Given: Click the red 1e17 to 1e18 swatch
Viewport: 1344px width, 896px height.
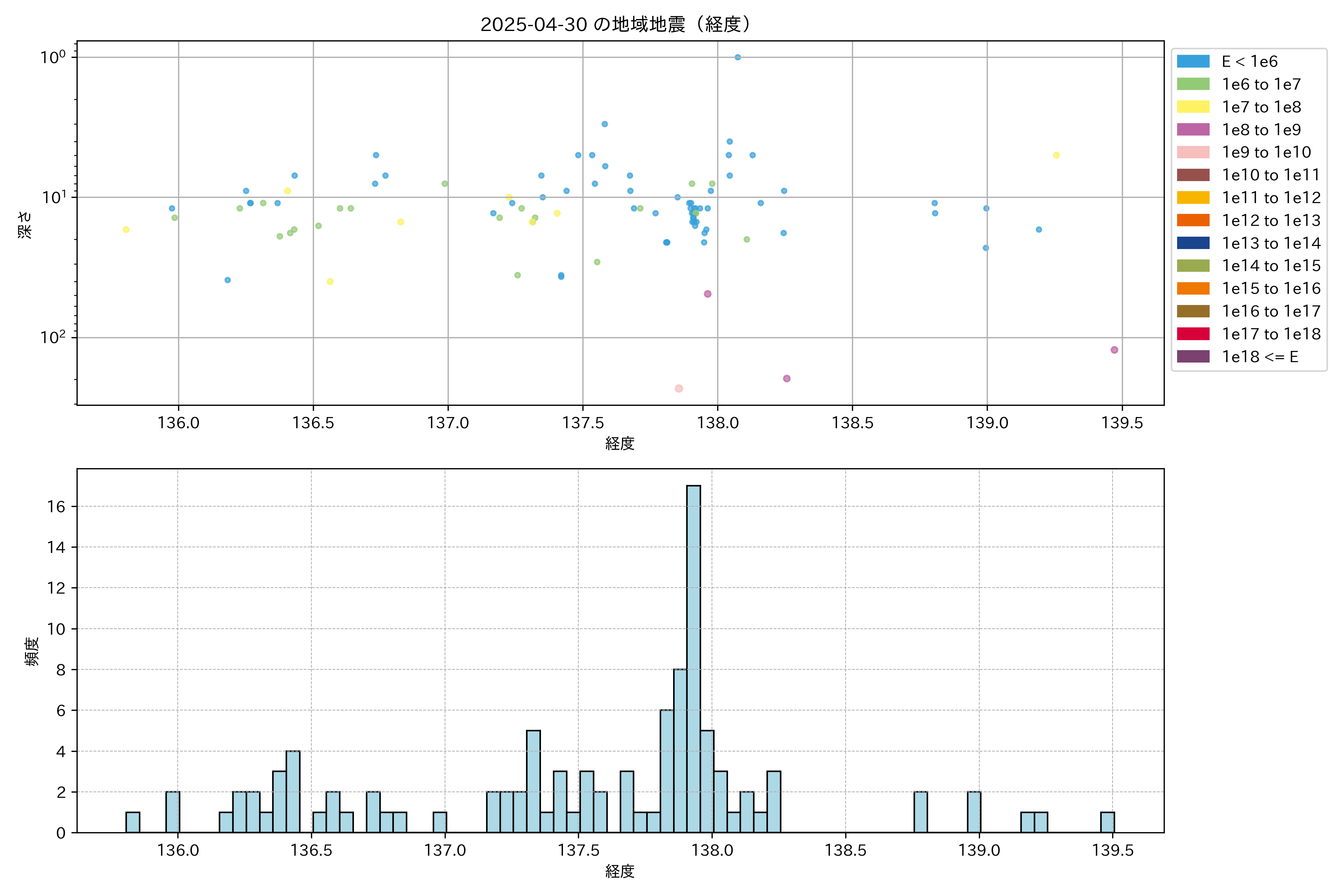Looking at the screenshot, I should pos(1193,334).
